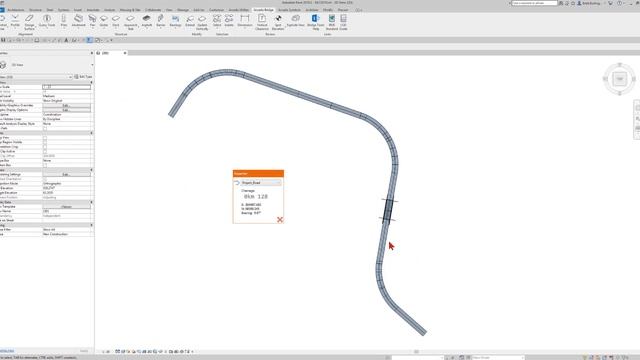Open the Project_Road alignment dropdown
Image resolution: width=640 pixels, height=360 pixels.
point(261,183)
